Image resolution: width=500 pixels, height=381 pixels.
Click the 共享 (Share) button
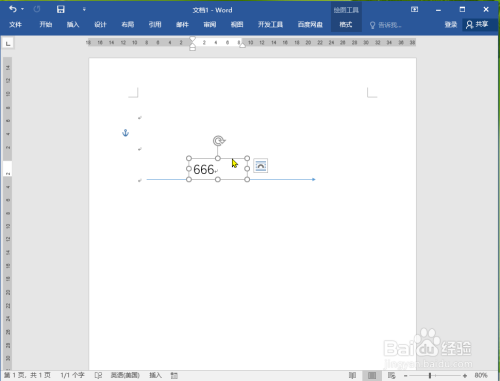tap(477, 24)
